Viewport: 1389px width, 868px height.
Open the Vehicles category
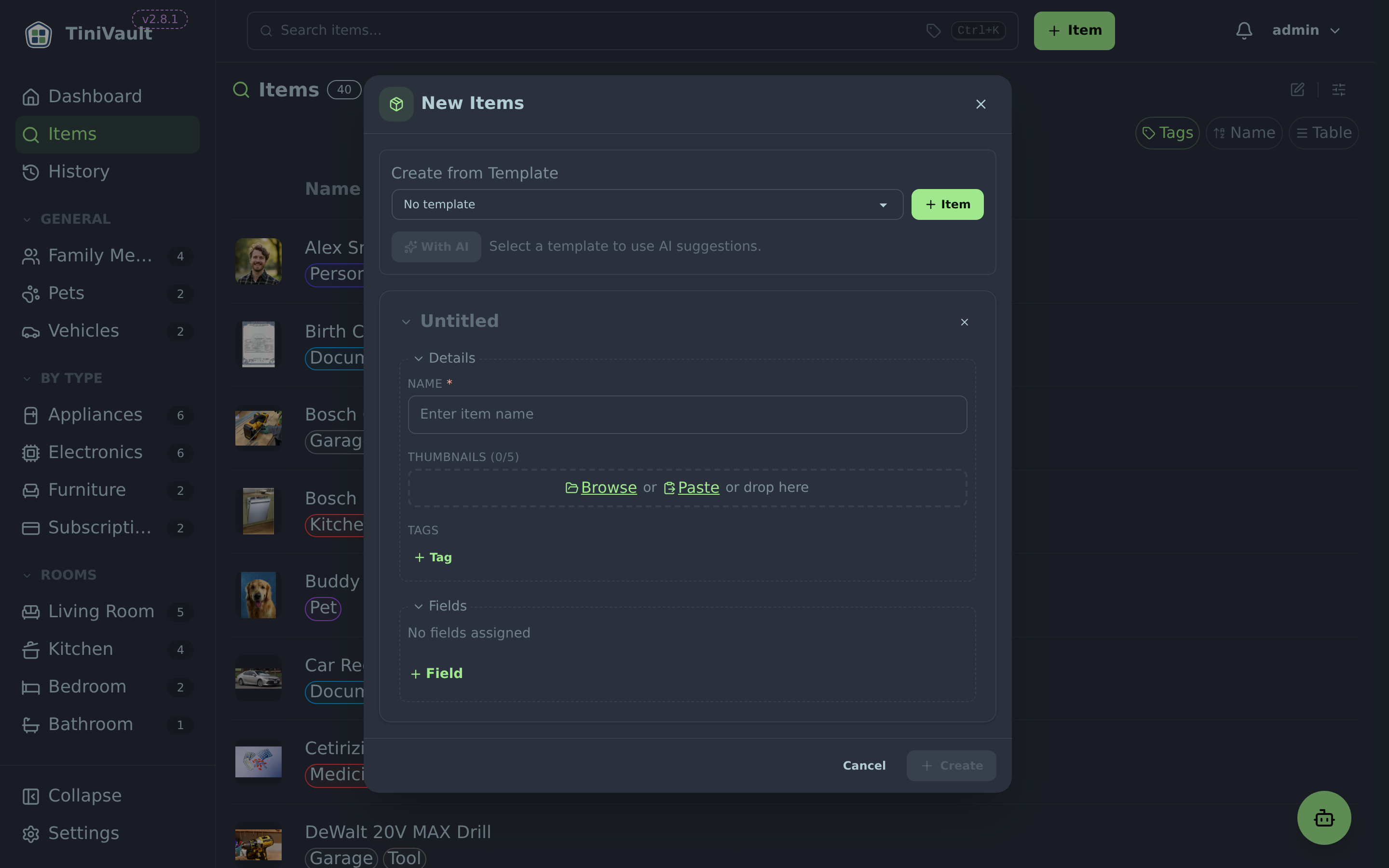click(x=108, y=331)
